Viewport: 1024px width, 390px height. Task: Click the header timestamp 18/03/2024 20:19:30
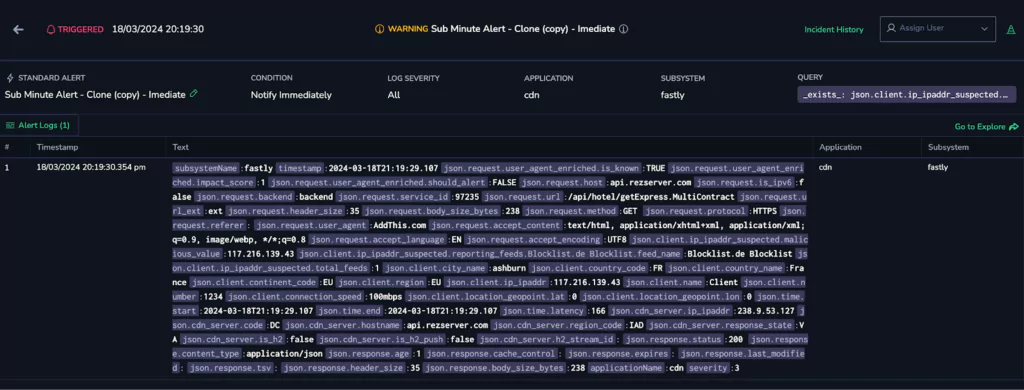point(158,29)
